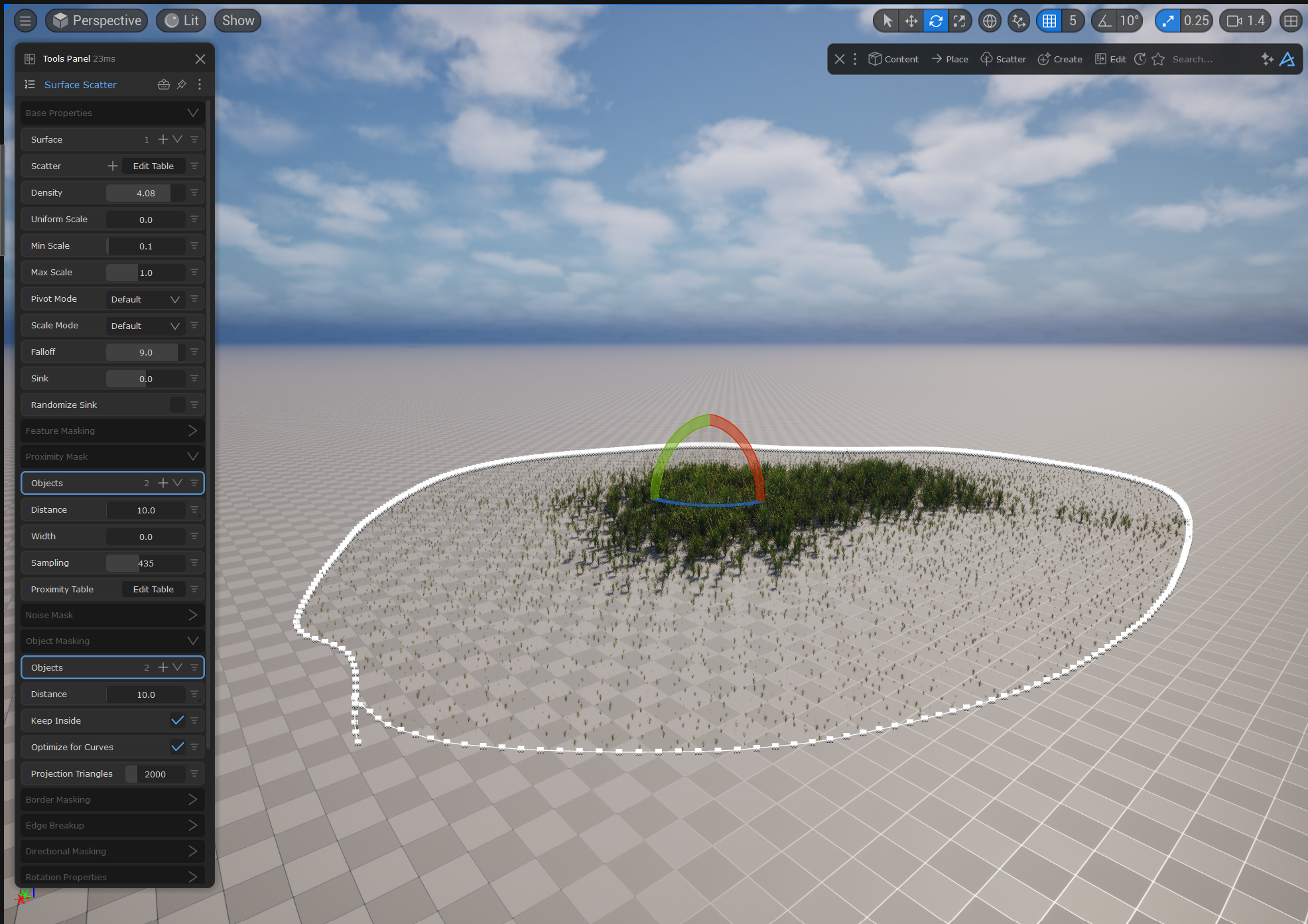Close the Tools Panel
The height and width of the screenshot is (924, 1308).
200,59
